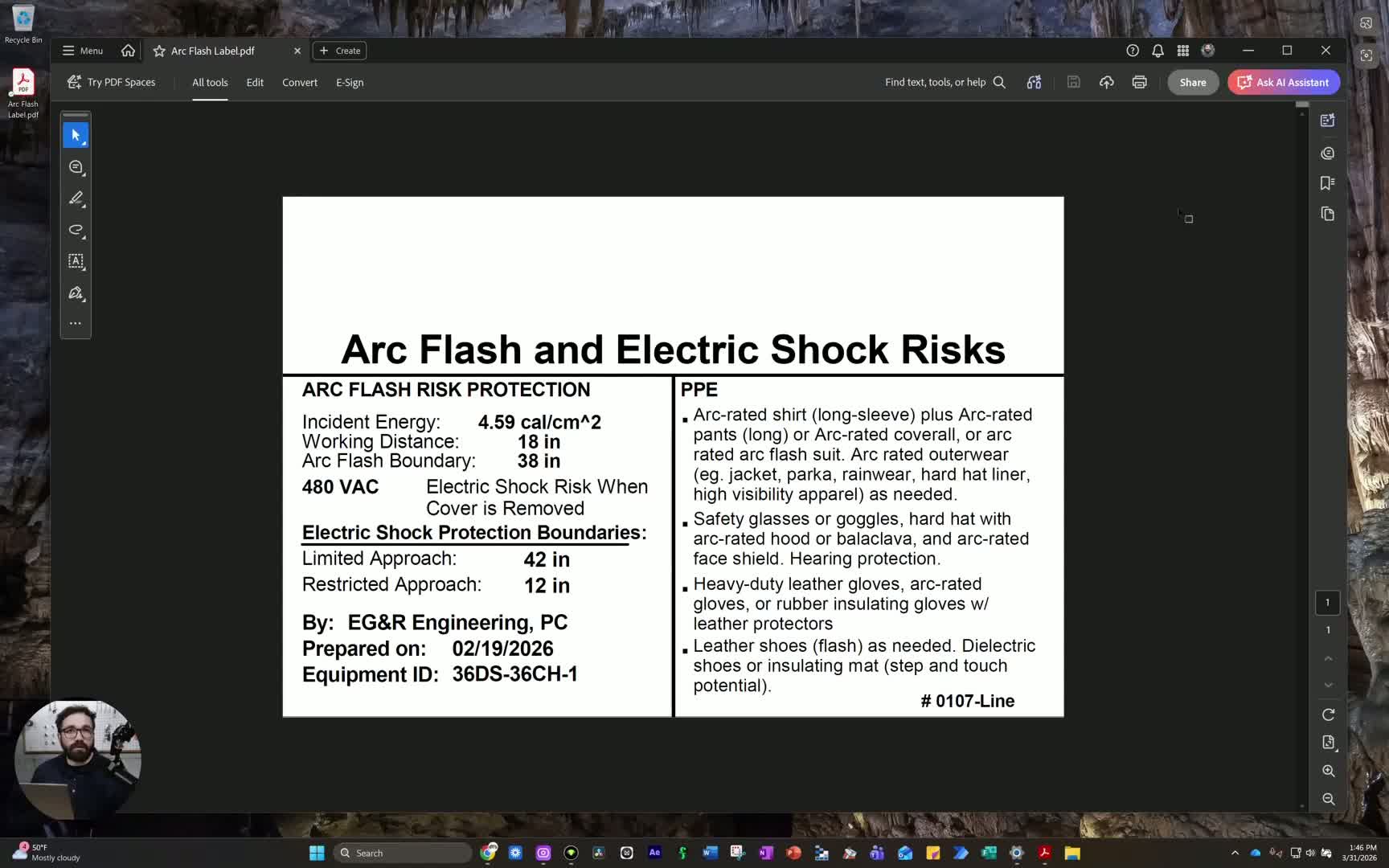The width and height of the screenshot is (1389, 868).
Task: Open more tools ellipsis in quick toolbar
Action: (76, 323)
